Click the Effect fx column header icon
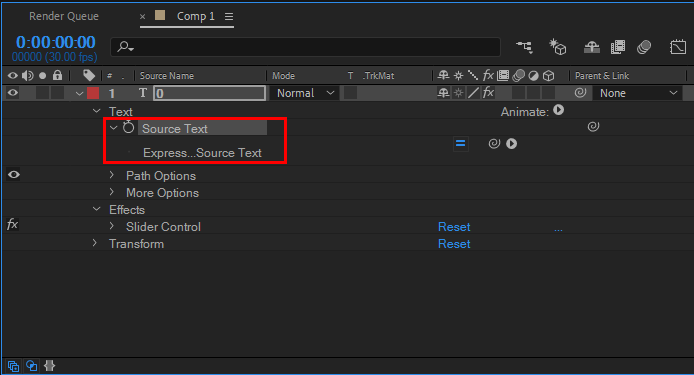Image resolution: width=694 pixels, height=375 pixels. 488,75
